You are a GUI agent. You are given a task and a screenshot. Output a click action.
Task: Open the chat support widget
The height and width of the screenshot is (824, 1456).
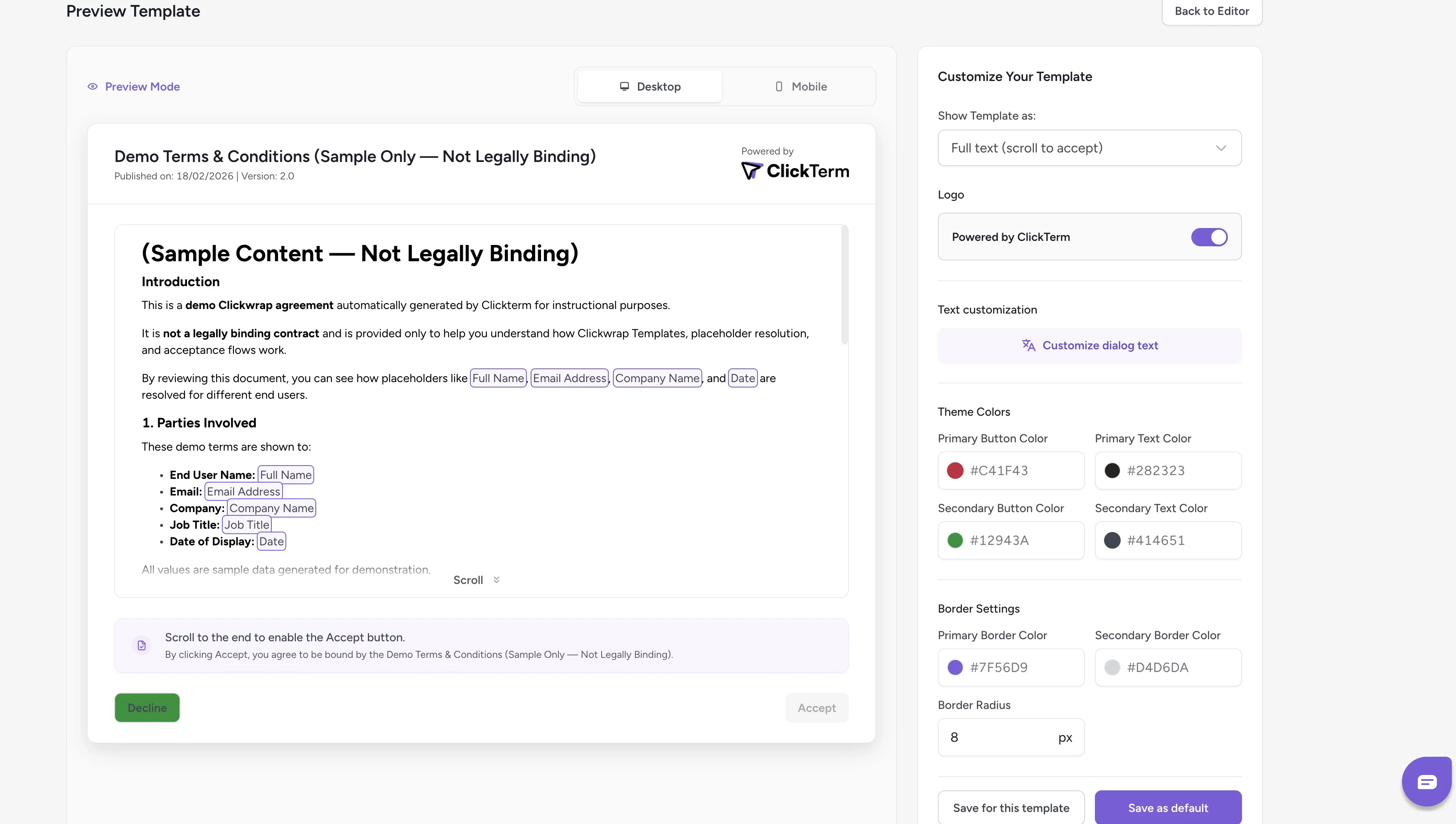coord(1426,782)
